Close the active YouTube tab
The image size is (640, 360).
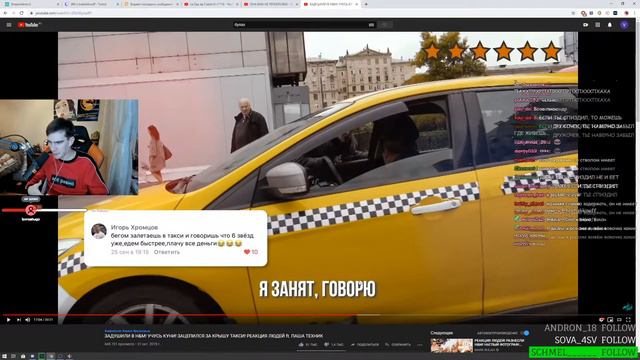tap(356, 4)
